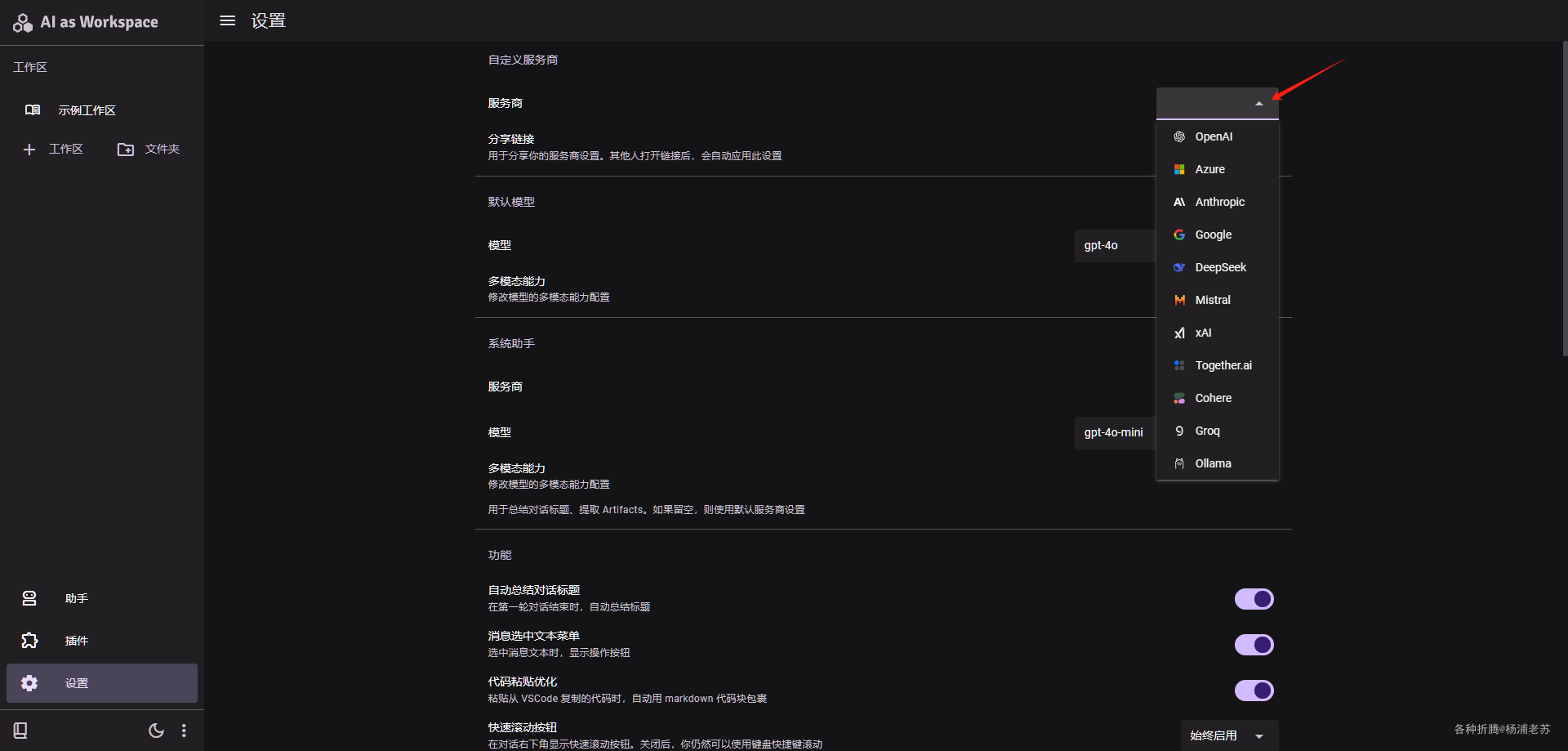
Task: Select Azure from provider list
Action: coord(1218,169)
